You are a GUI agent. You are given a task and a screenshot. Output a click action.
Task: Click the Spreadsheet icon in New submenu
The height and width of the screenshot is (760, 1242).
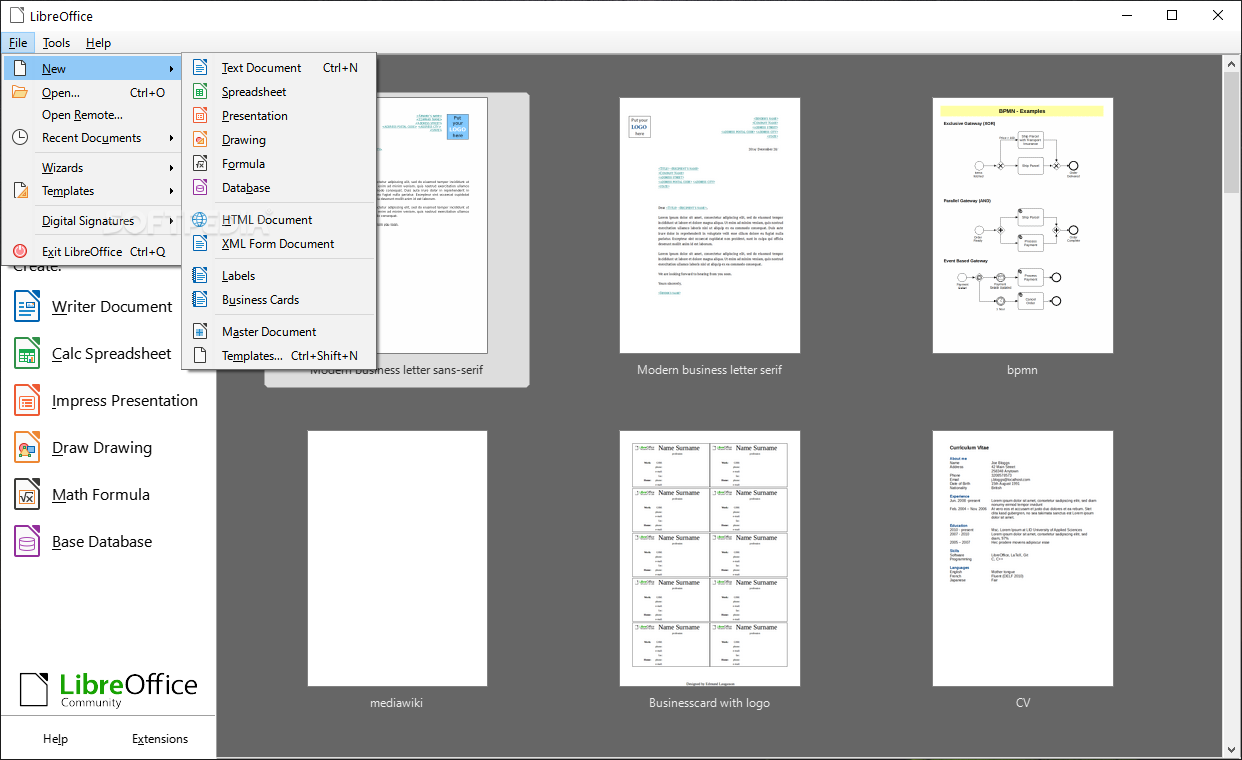pyautogui.click(x=200, y=92)
